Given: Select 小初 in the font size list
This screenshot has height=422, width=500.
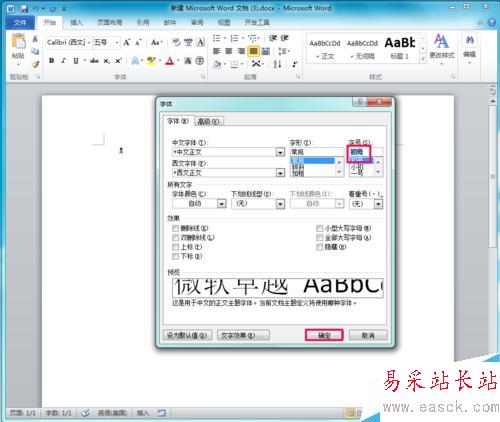Looking at the screenshot, I should tap(357, 167).
